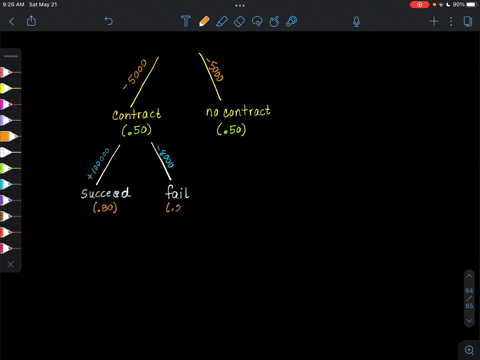This screenshot has height=360, width=480.
Task: Pick the selected orange pen preset
Action: click(10, 136)
